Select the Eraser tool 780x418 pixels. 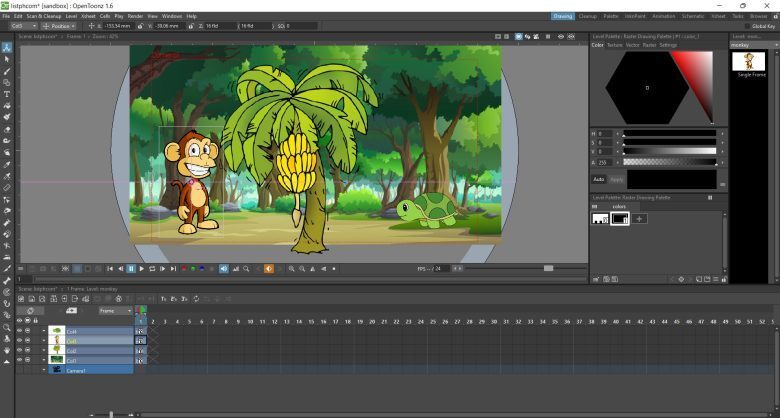point(7,129)
